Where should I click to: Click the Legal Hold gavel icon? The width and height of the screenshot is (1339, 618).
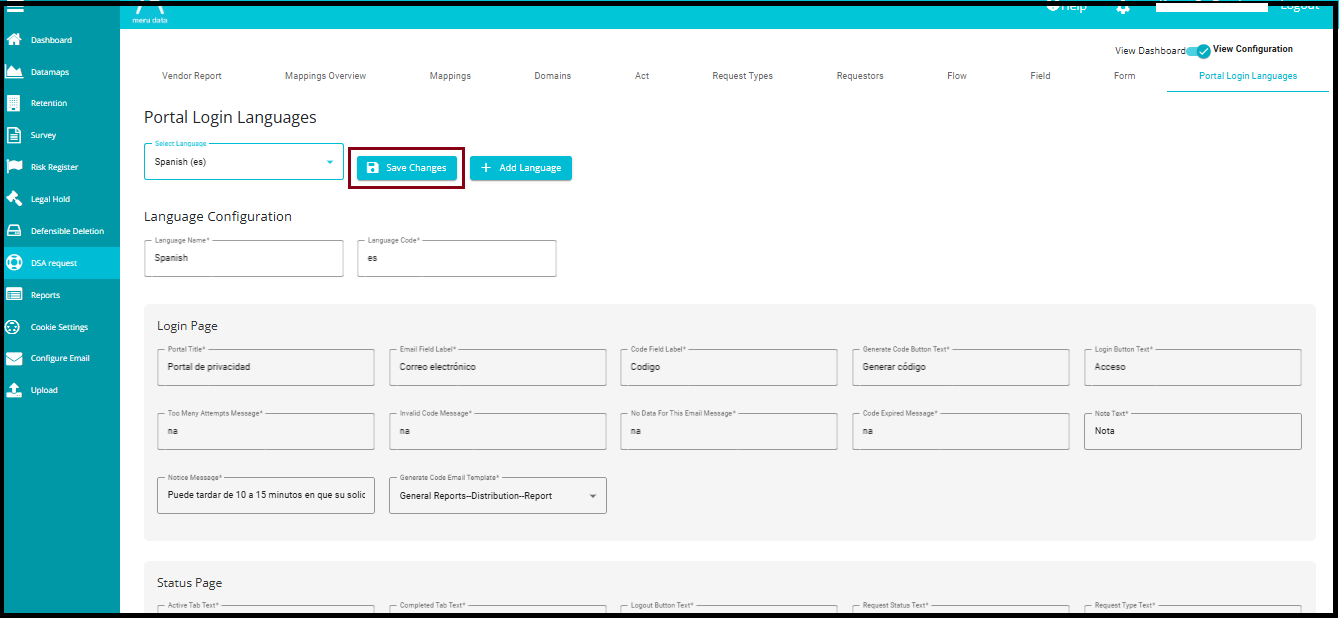(x=14, y=199)
